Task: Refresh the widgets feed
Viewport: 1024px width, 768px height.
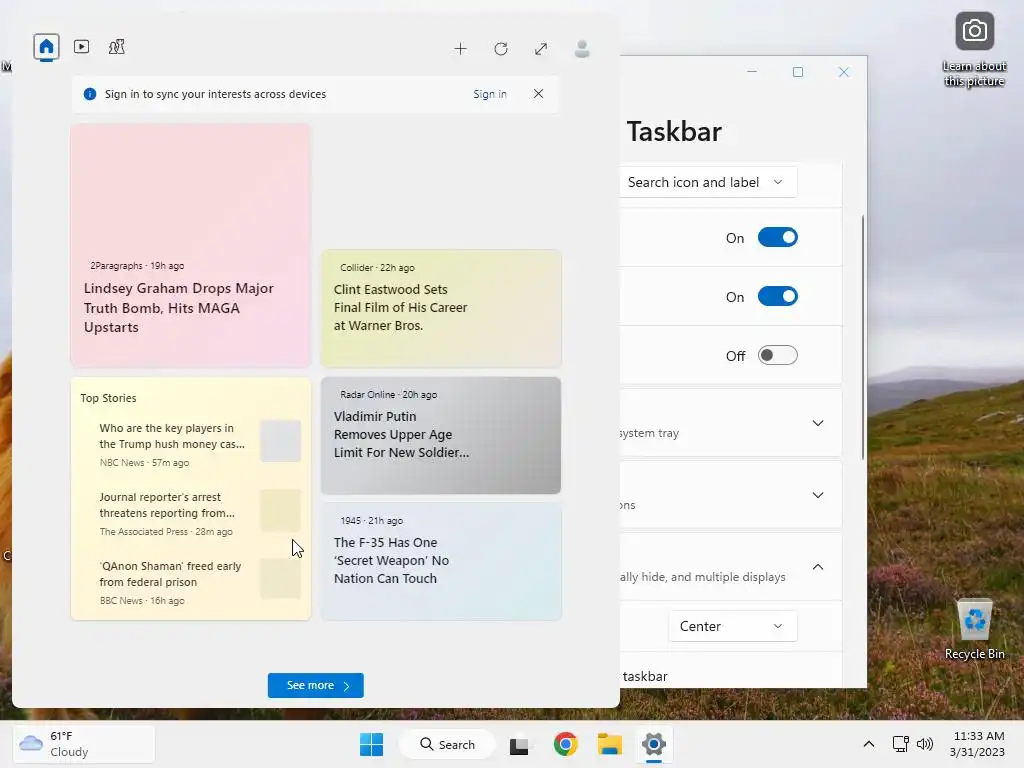Action: (x=501, y=49)
